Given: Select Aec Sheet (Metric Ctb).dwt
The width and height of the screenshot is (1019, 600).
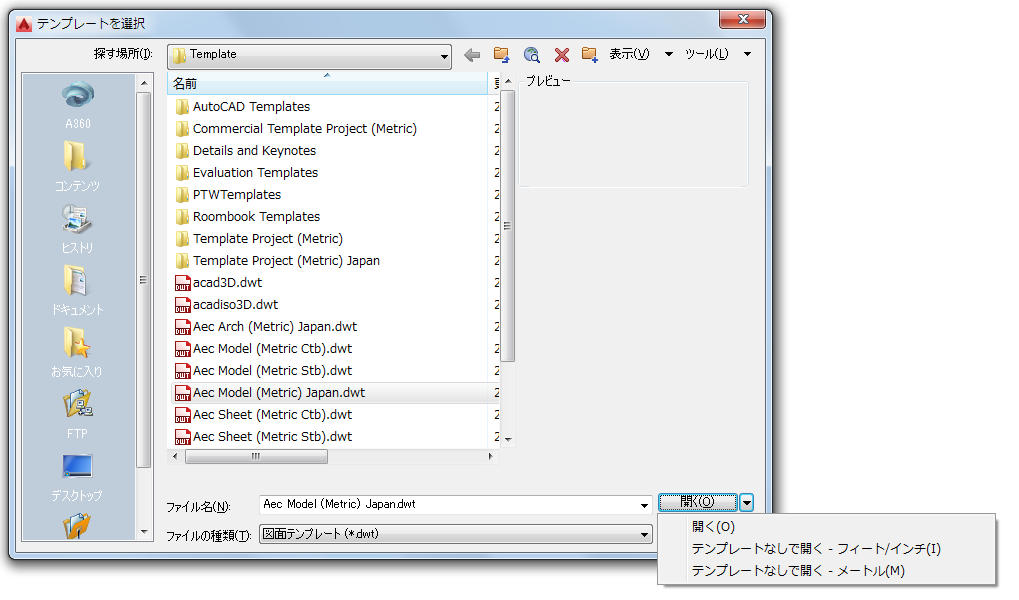Looking at the screenshot, I should (272, 415).
